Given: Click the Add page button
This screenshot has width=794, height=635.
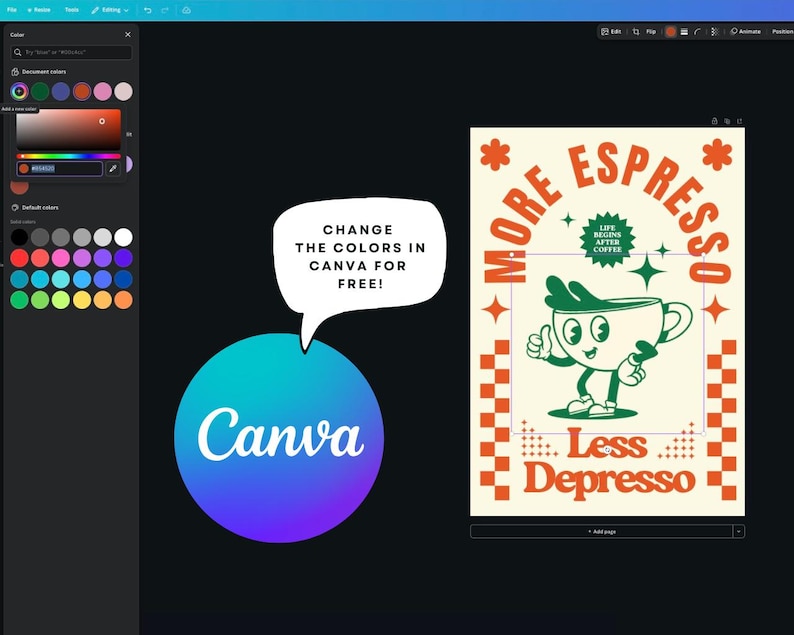Looking at the screenshot, I should coord(601,532).
